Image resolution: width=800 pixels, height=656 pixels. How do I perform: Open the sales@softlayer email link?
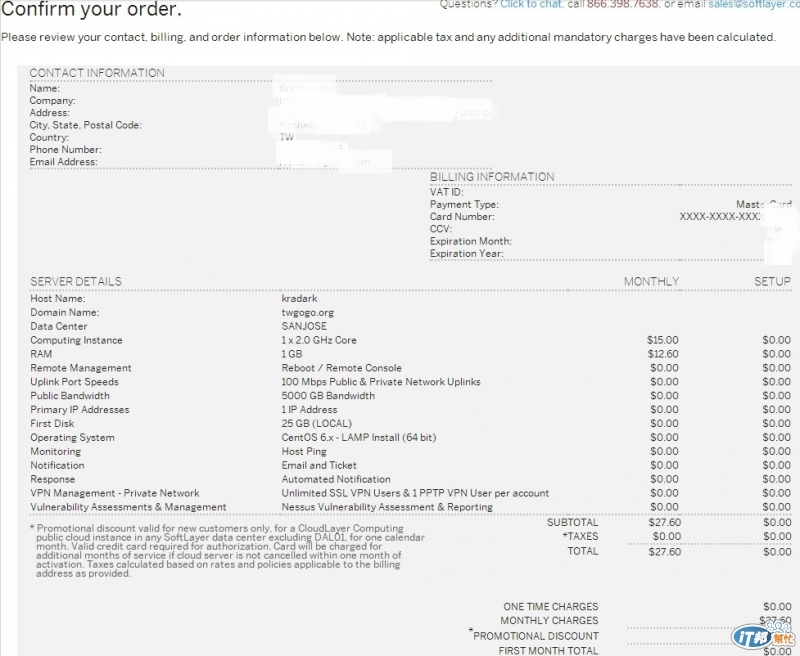pyautogui.click(x=754, y=4)
